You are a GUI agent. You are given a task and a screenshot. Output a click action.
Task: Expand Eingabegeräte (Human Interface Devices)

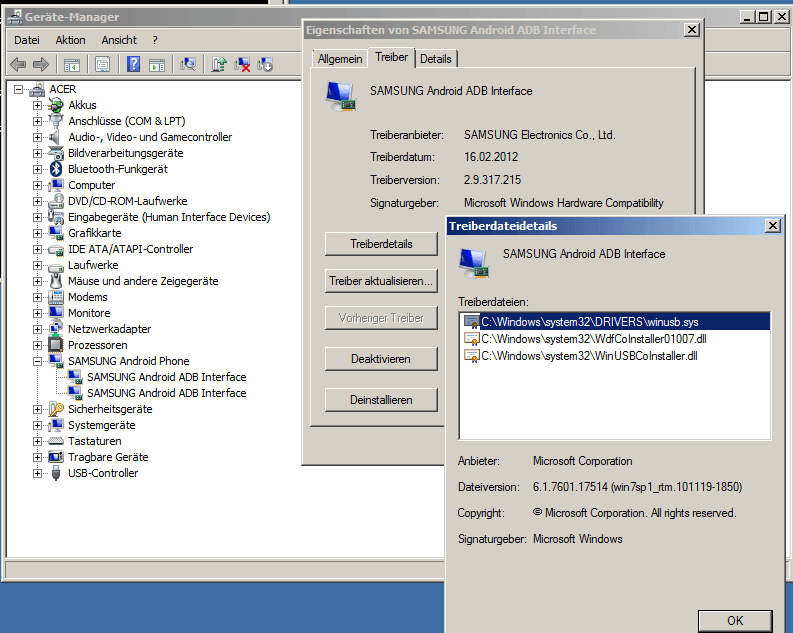37,217
